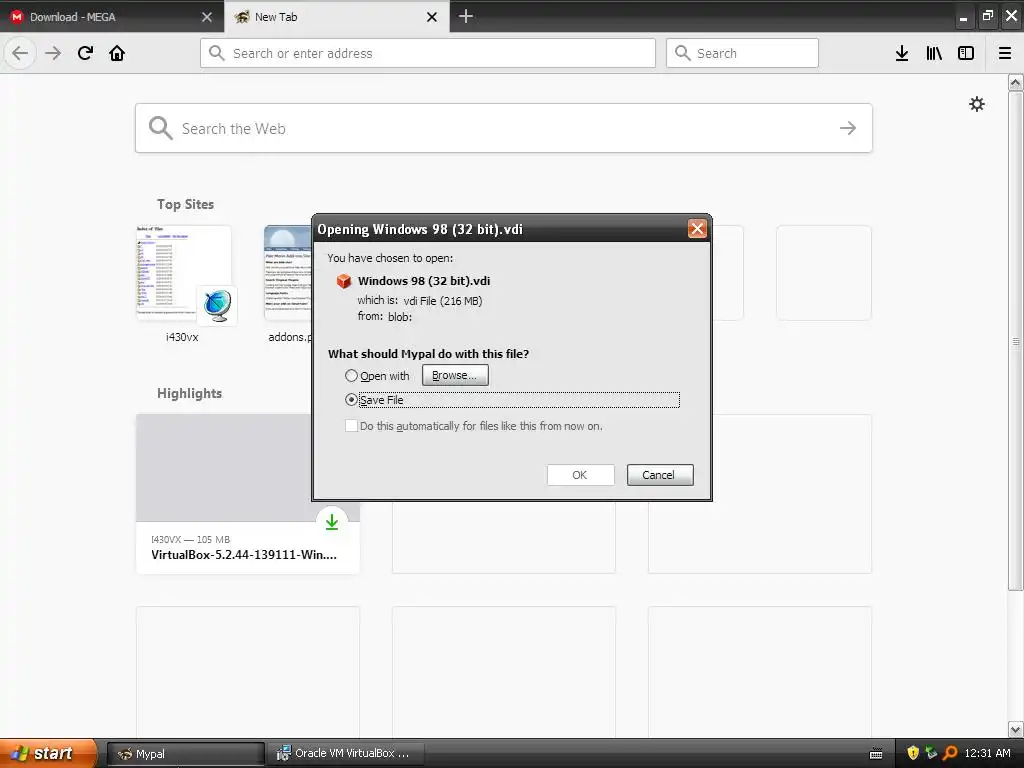
Task: Check Do this automatically for files
Action: [x=351, y=426]
